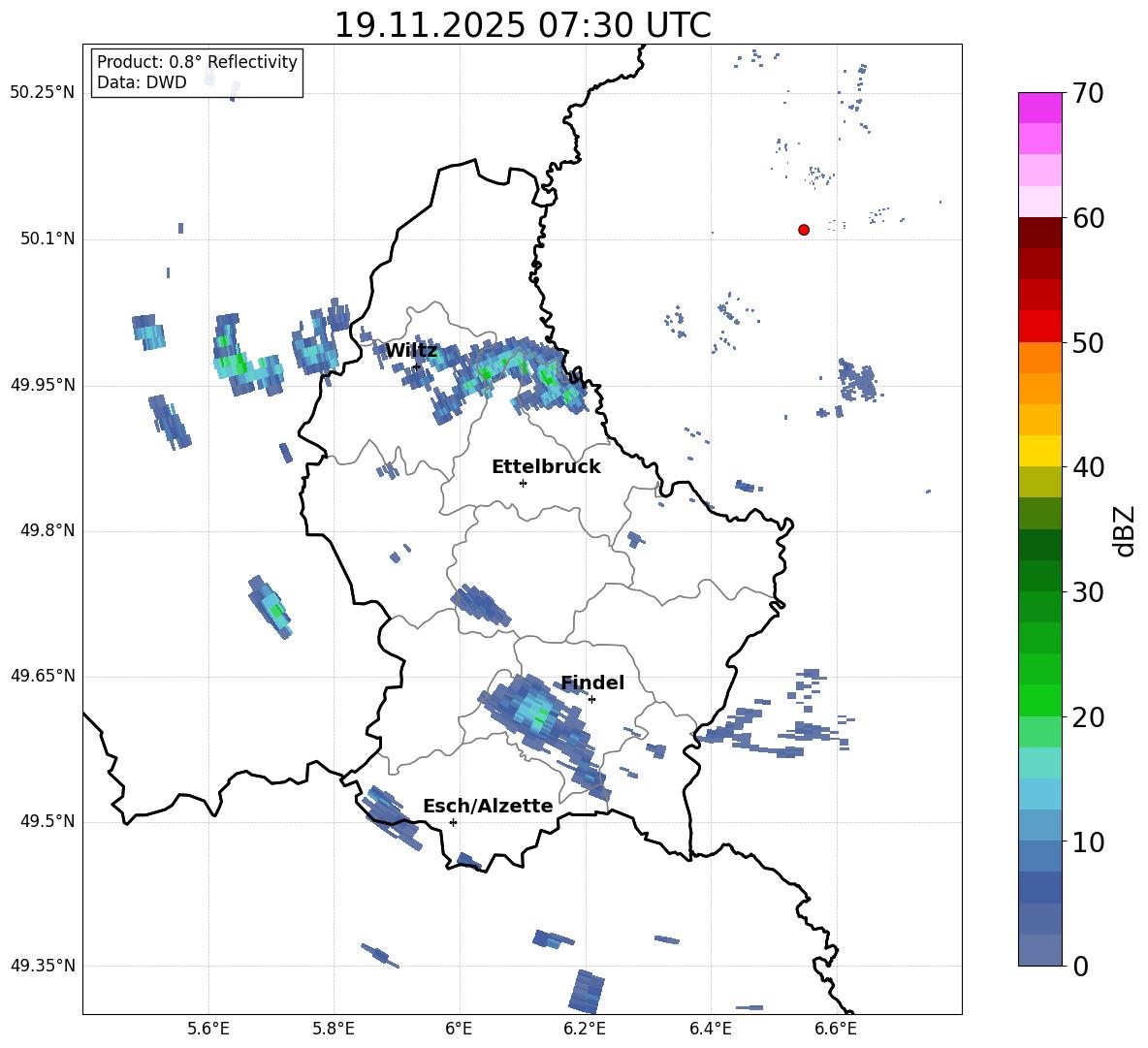Click the 5.6°E longitude tick label
This screenshot has width=1148, height=1048.
208,1029
